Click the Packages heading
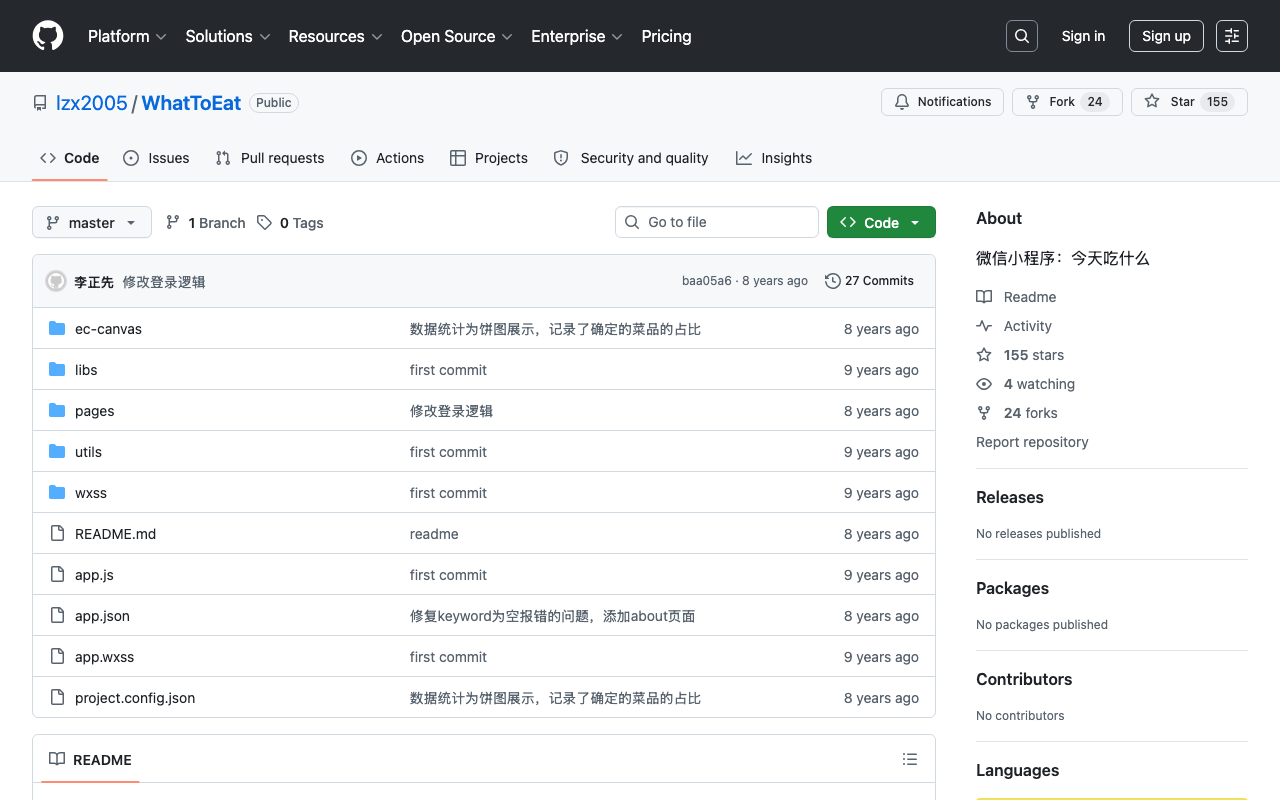The height and width of the screenshot is (800, 1280). point(1012,588)
